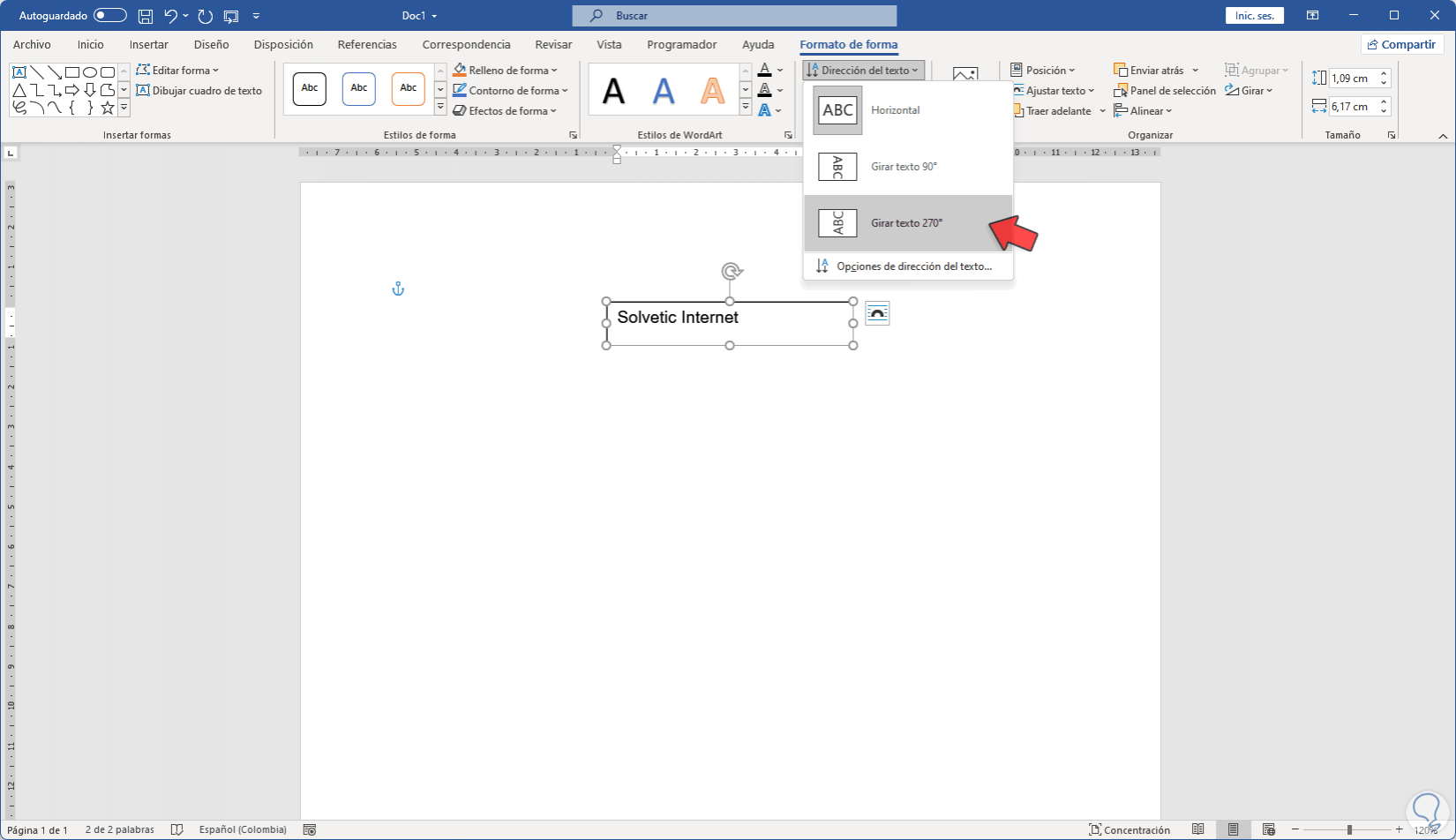Open the Contorno de forma dropdown
The height and width of the screenshot is (840, 1456).
[x=511, y=91]
